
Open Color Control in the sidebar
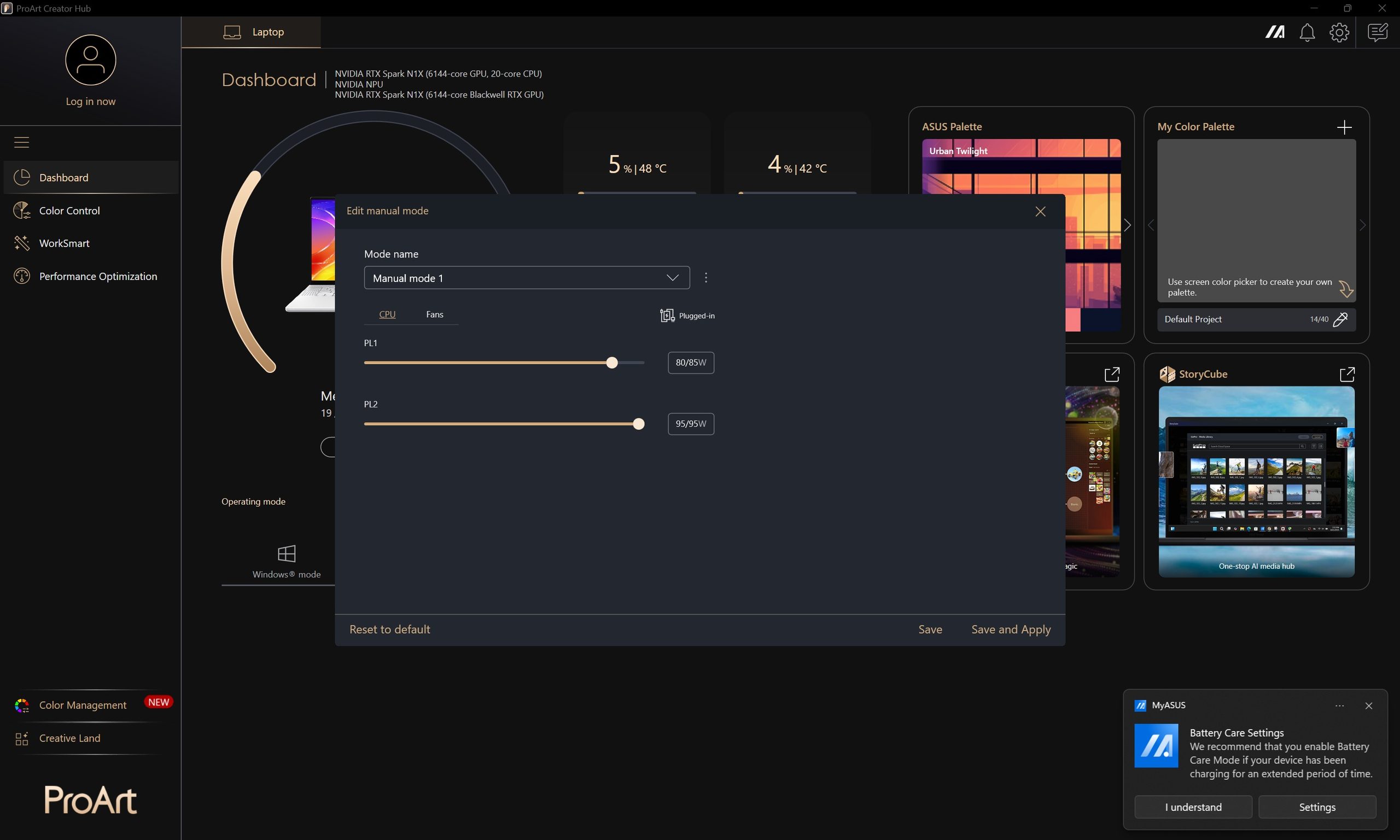coord(91,211)
